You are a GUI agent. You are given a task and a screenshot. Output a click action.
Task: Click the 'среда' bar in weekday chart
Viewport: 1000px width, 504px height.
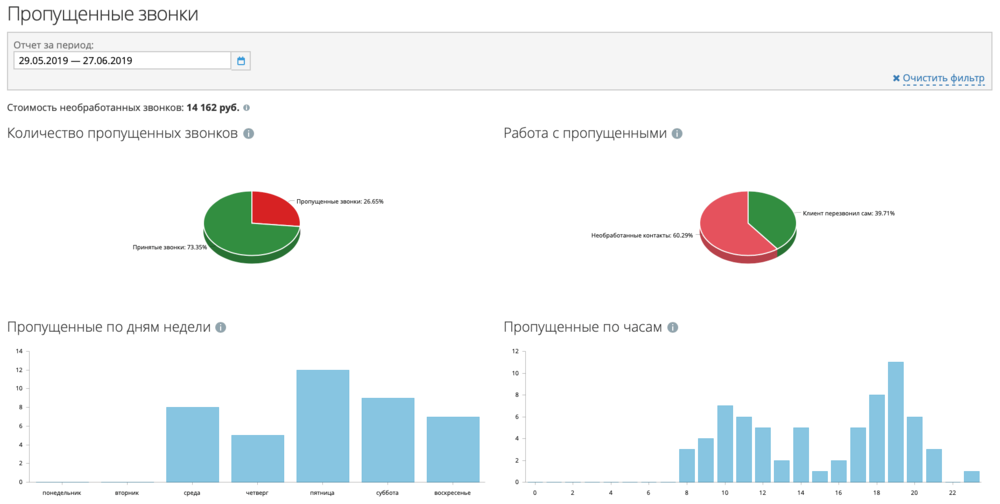(192, 445)
